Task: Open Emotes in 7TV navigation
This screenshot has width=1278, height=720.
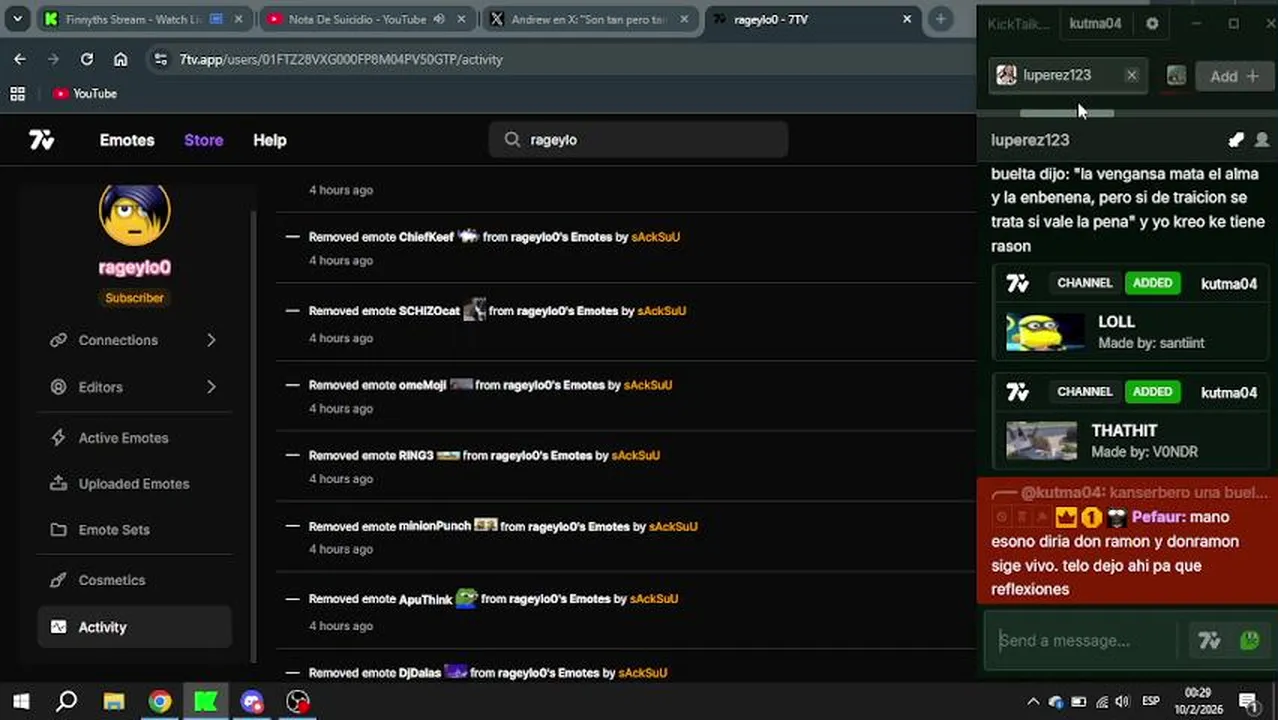Action: tap(127, 140)
